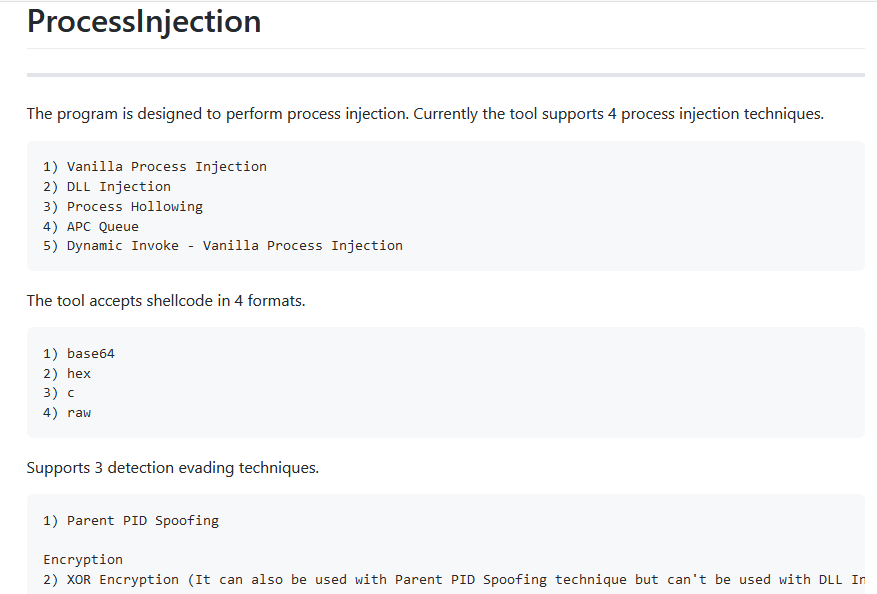Click the Supports 3 detection evading techniques text
877x594 pixels.
click(x=173, y=468)
